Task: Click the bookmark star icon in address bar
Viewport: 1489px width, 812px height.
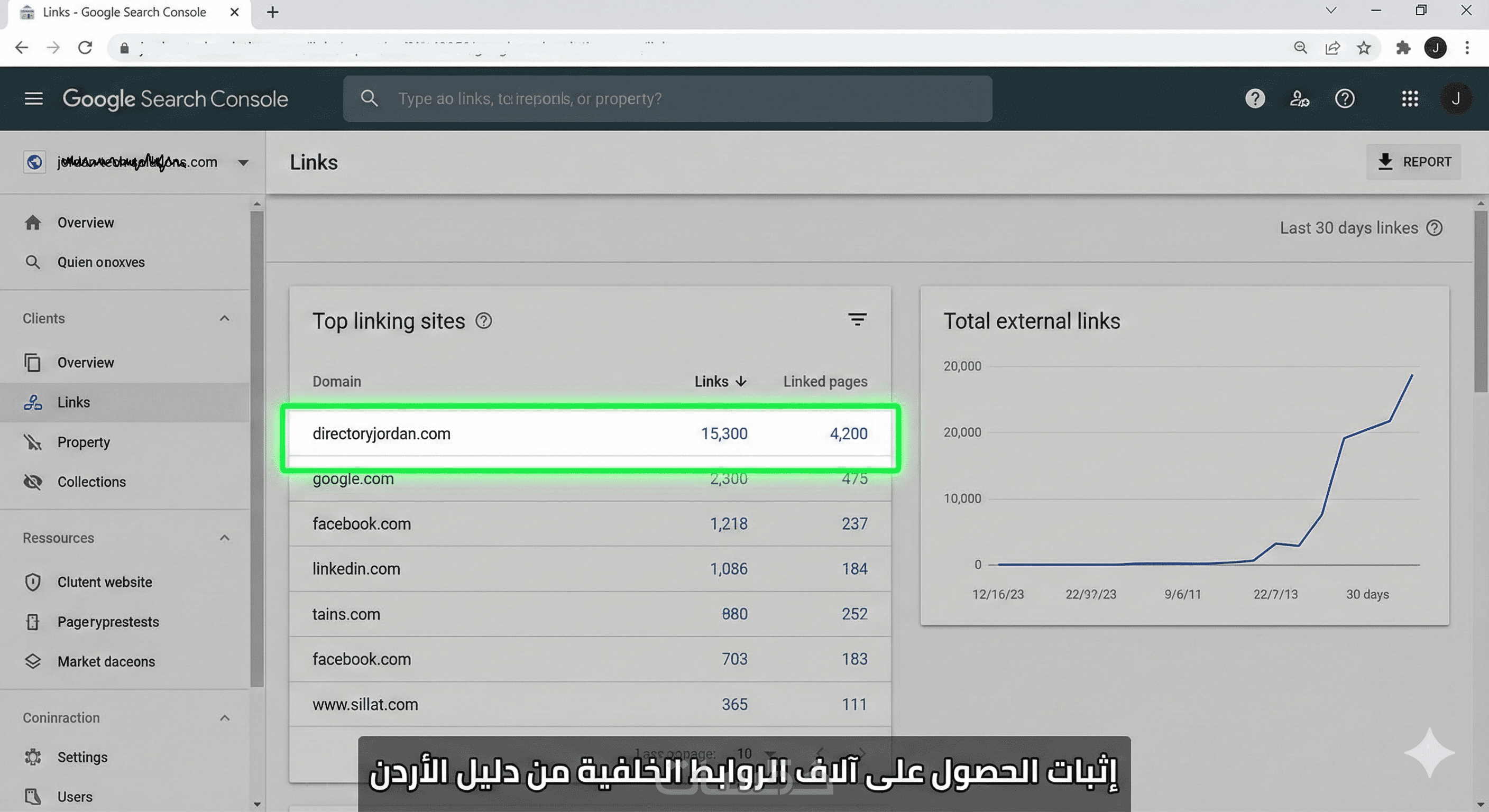Action: pos(1364,48)
